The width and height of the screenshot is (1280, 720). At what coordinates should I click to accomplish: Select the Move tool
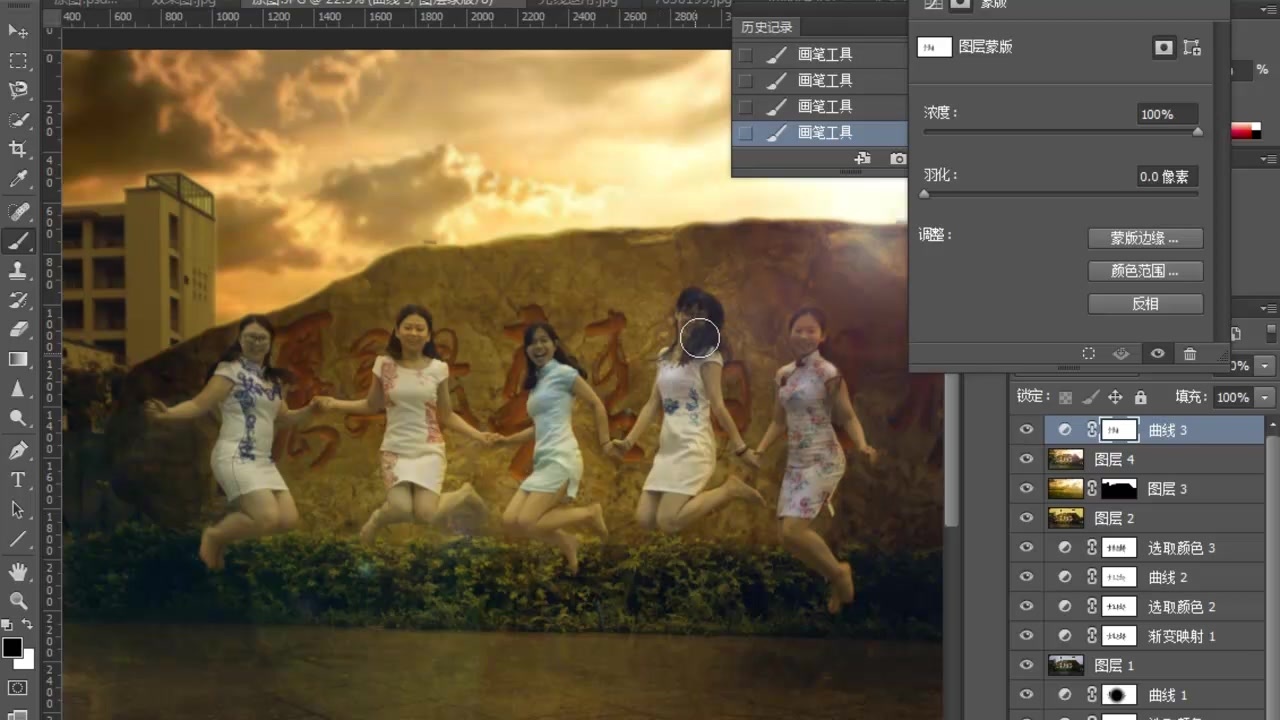pos(18,31)
